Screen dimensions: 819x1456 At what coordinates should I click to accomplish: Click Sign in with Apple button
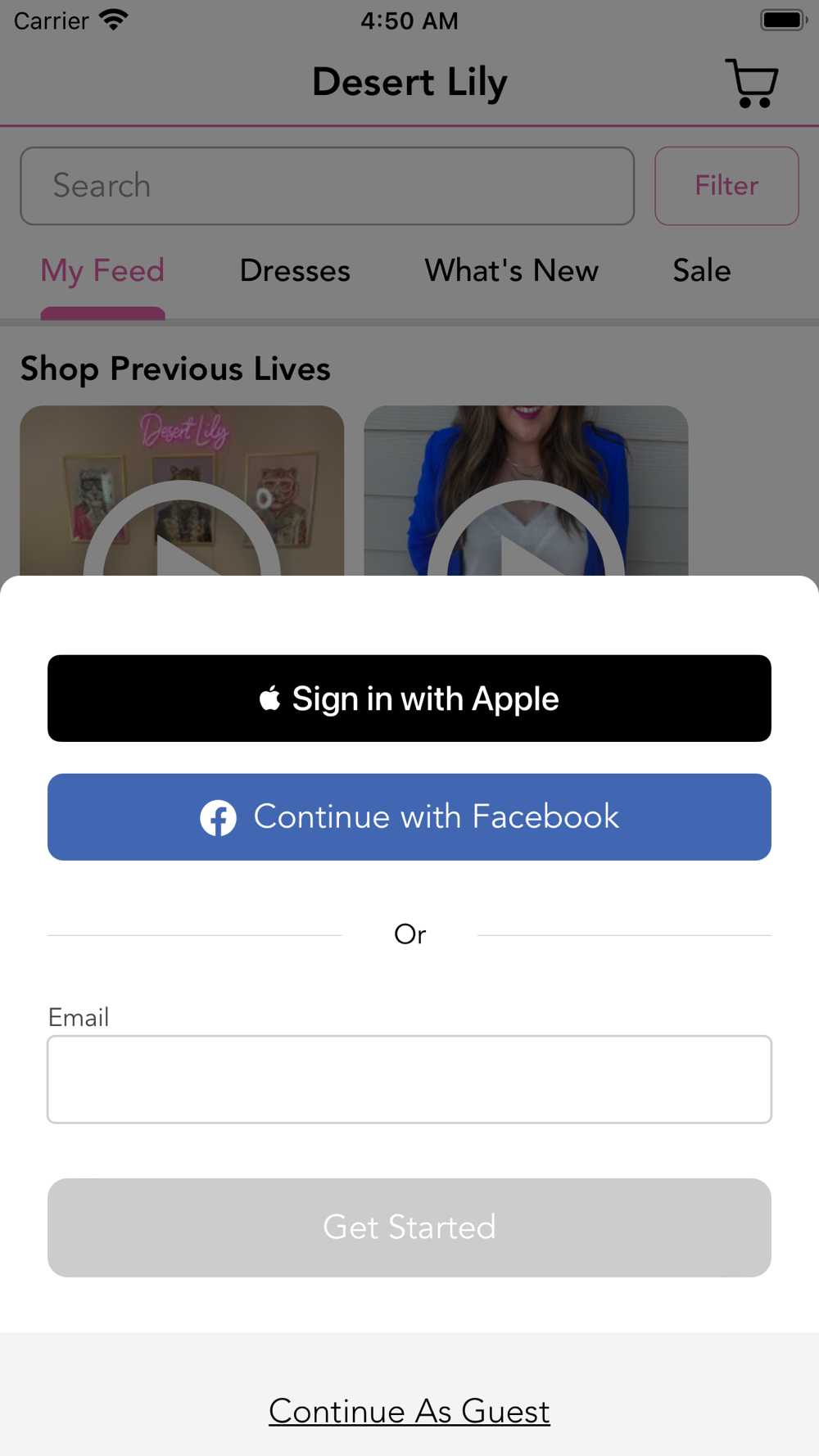409,699
